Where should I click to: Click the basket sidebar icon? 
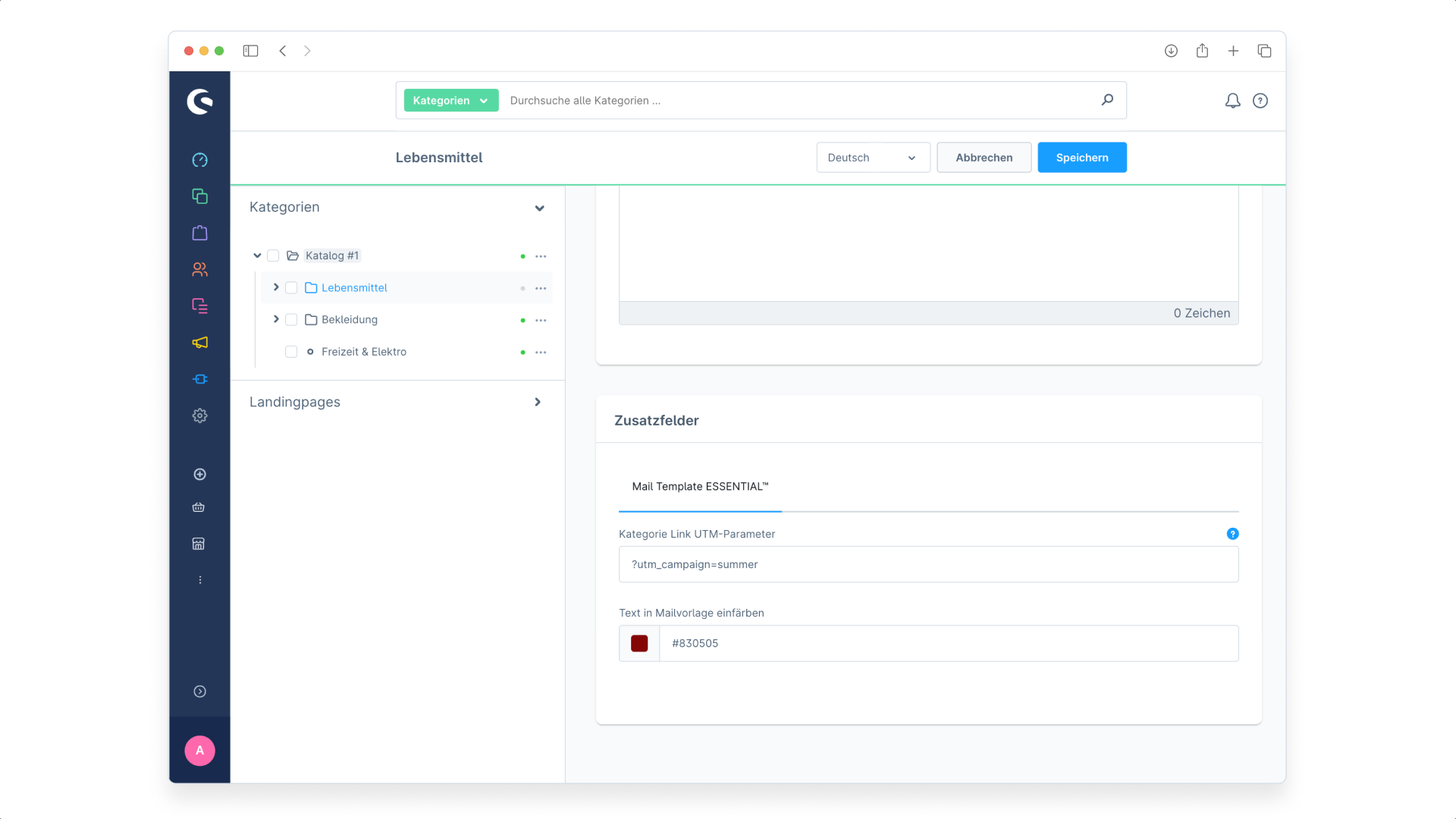199,507
